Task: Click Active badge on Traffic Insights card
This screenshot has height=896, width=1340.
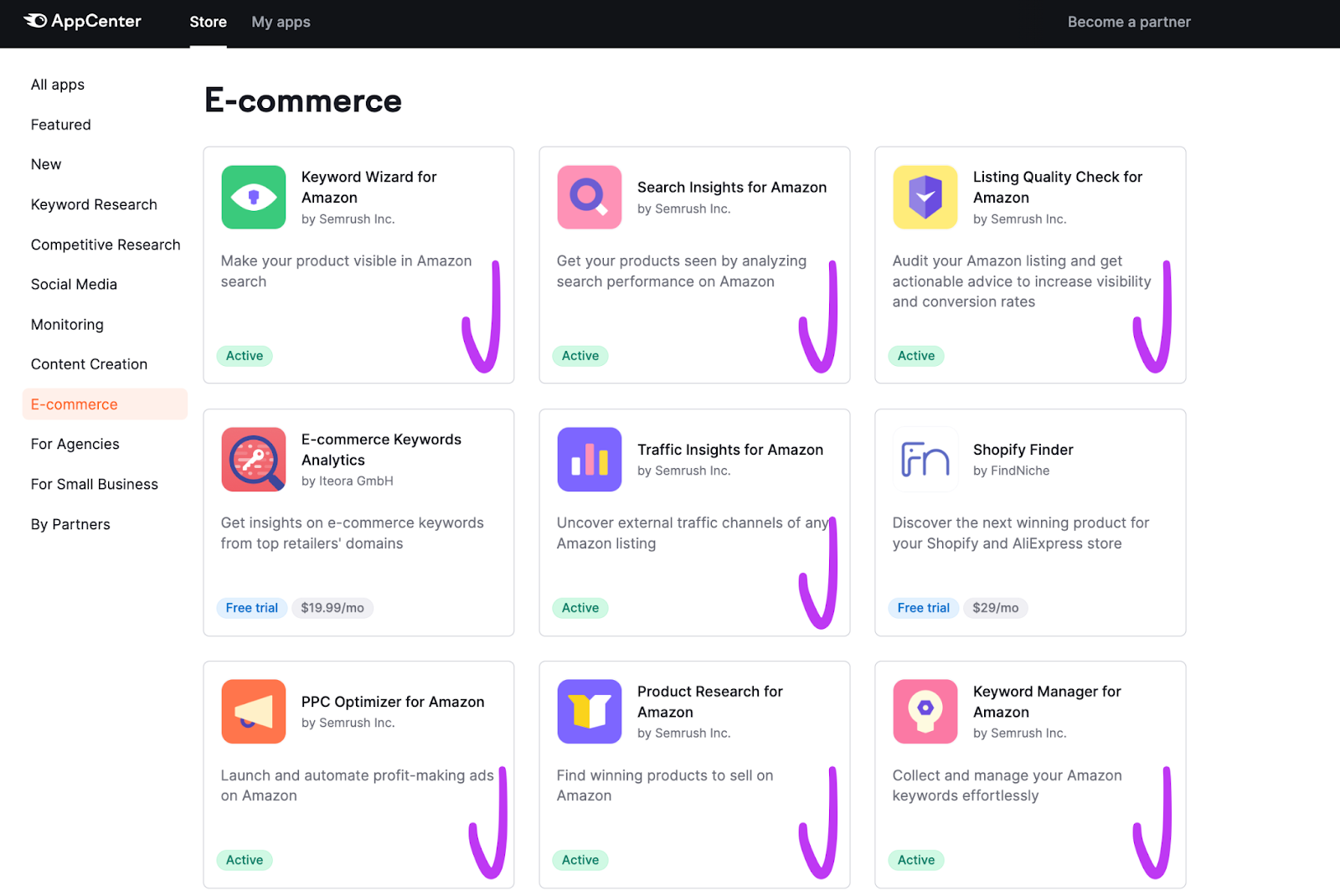Action: (580, 608)
